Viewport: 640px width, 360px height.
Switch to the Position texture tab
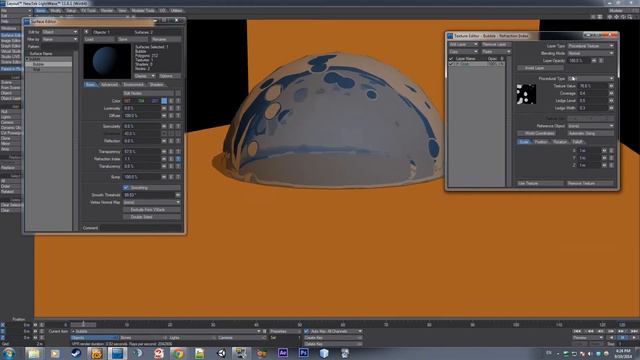click(541, 142)
